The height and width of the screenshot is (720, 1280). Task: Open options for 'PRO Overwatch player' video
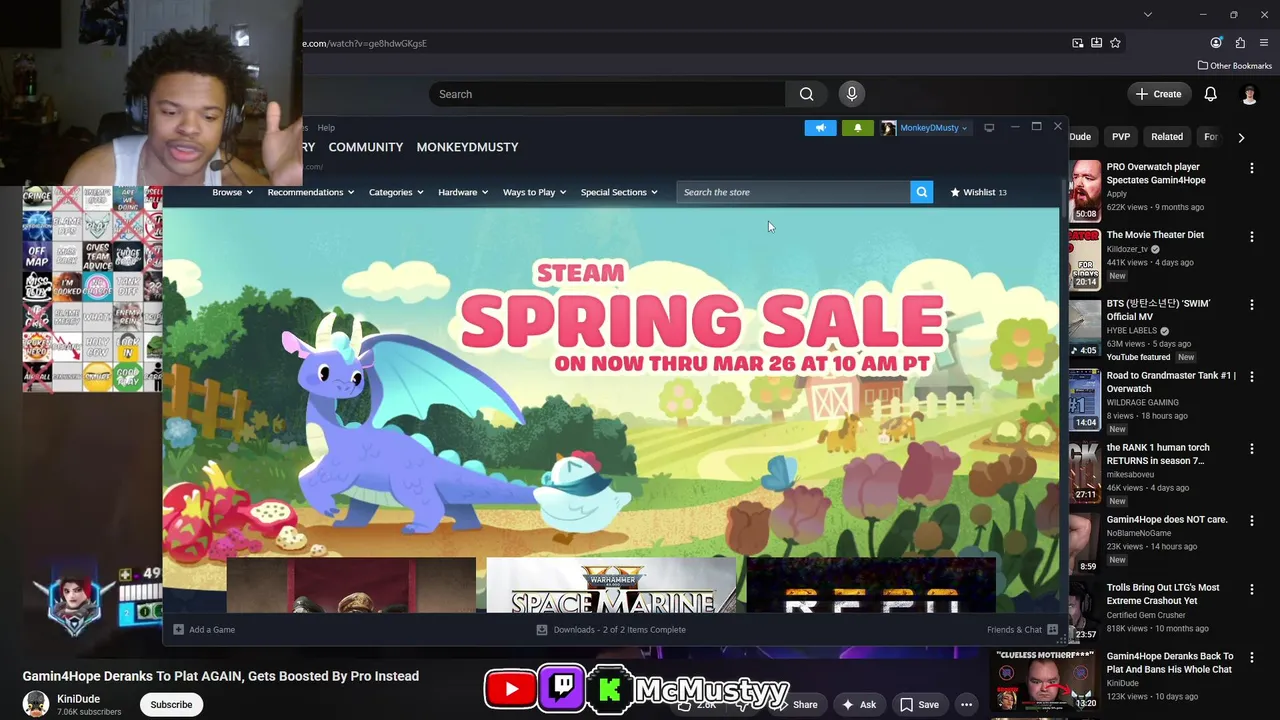pos(1252,168)
